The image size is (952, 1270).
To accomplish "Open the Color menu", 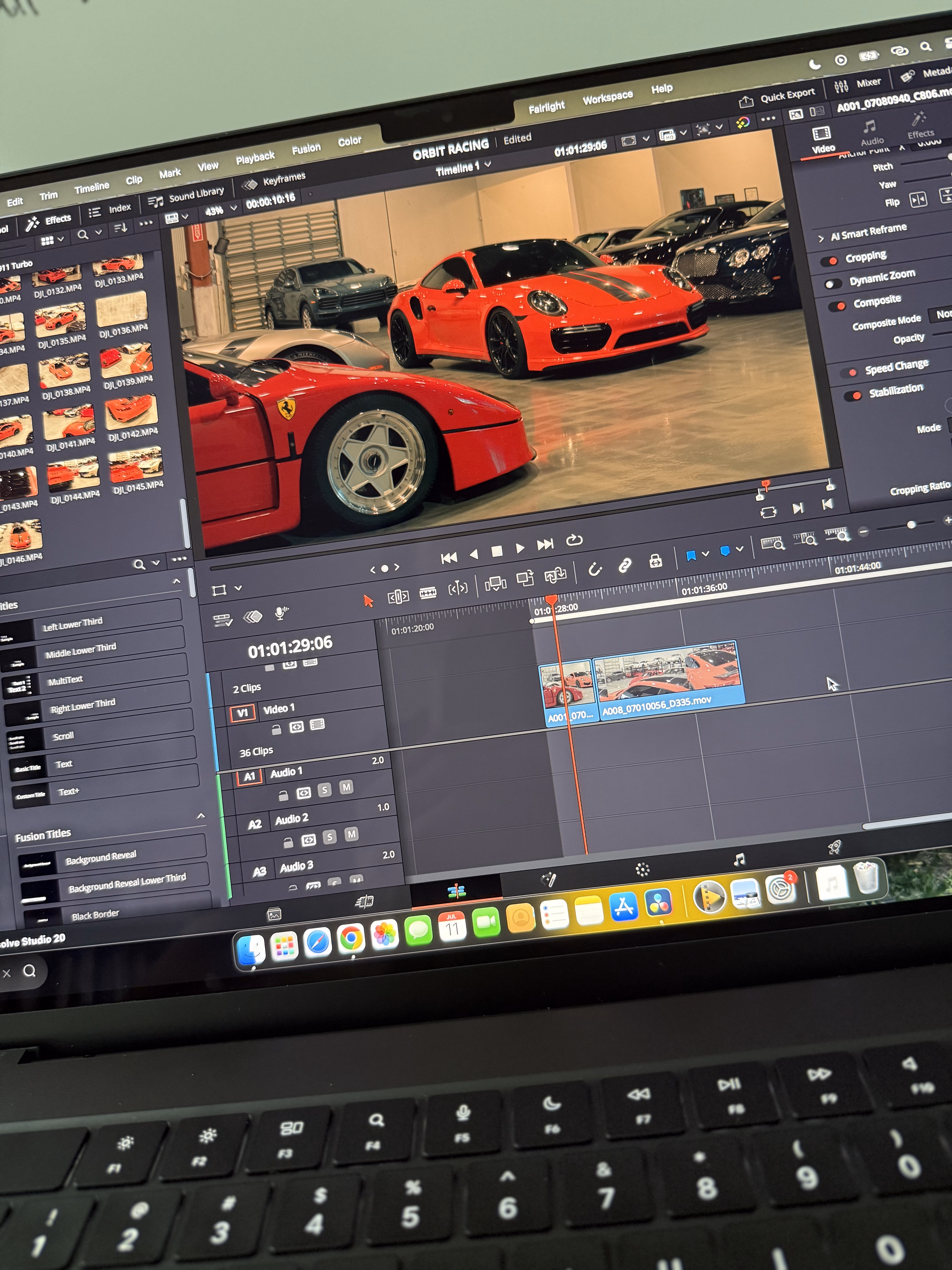I will [x=350, y=141].
